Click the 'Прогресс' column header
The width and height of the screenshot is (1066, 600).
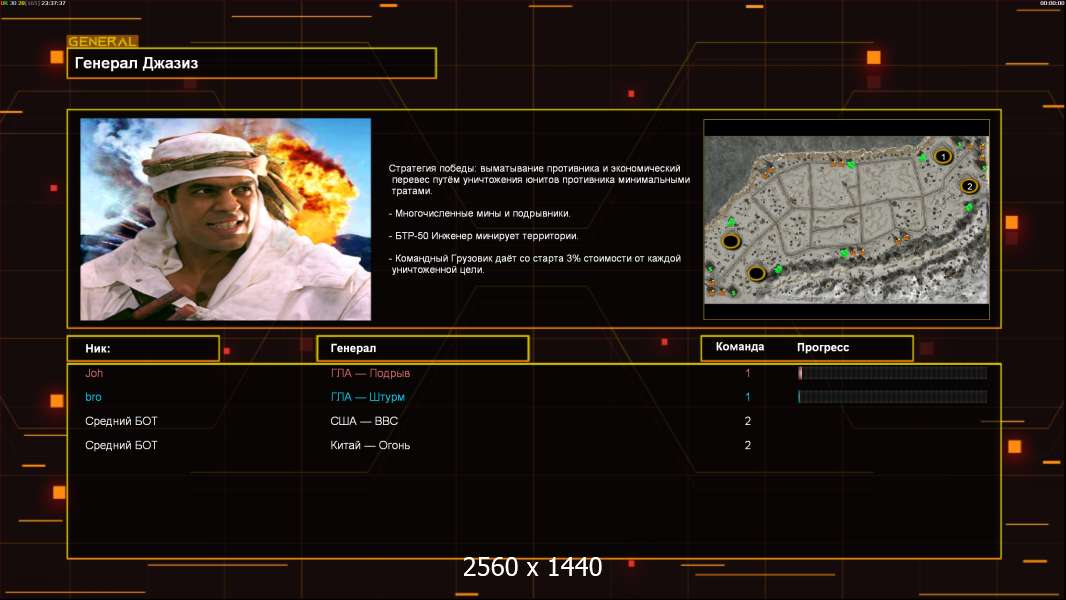pos(823,347)
